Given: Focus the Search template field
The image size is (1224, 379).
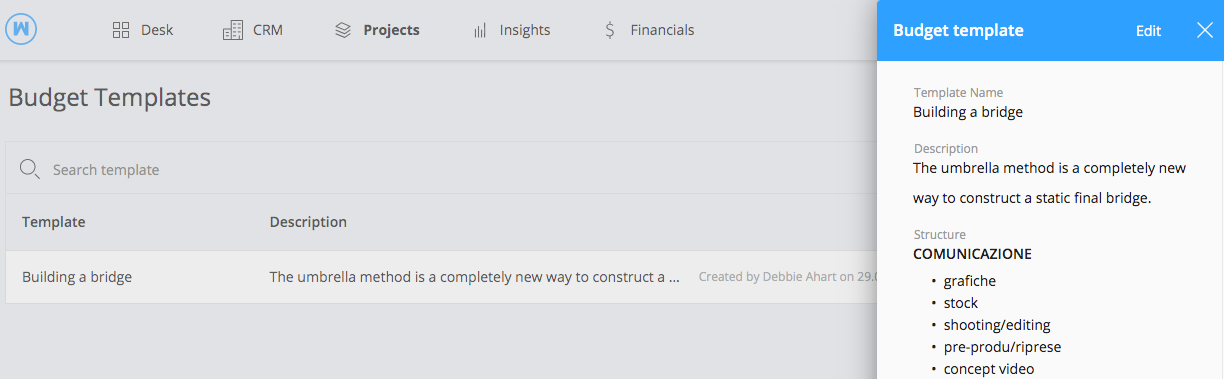Looking at the screenshot, I should pos(440,169).
